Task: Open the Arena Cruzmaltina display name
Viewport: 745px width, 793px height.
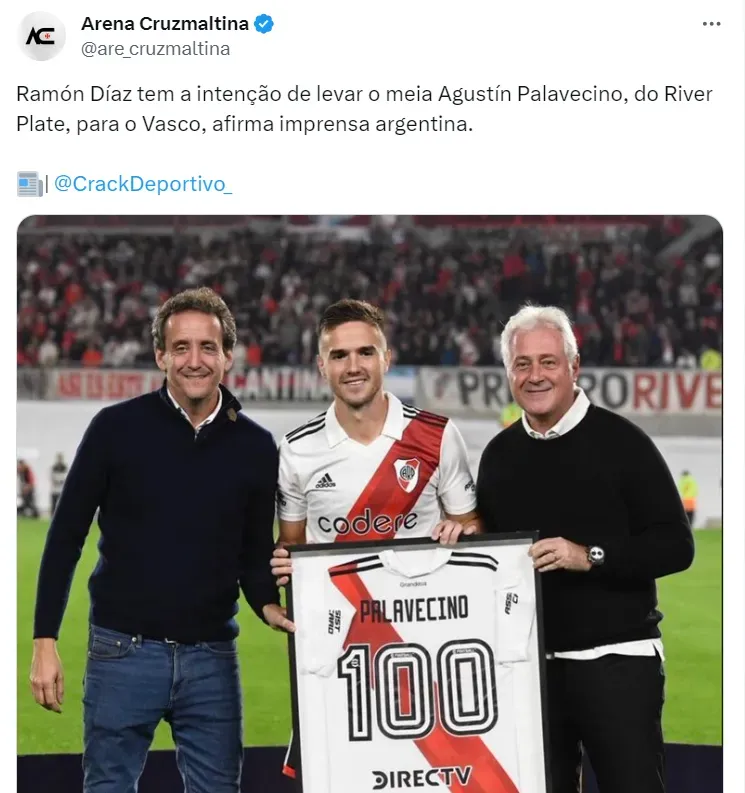Action: coord(165,24)
